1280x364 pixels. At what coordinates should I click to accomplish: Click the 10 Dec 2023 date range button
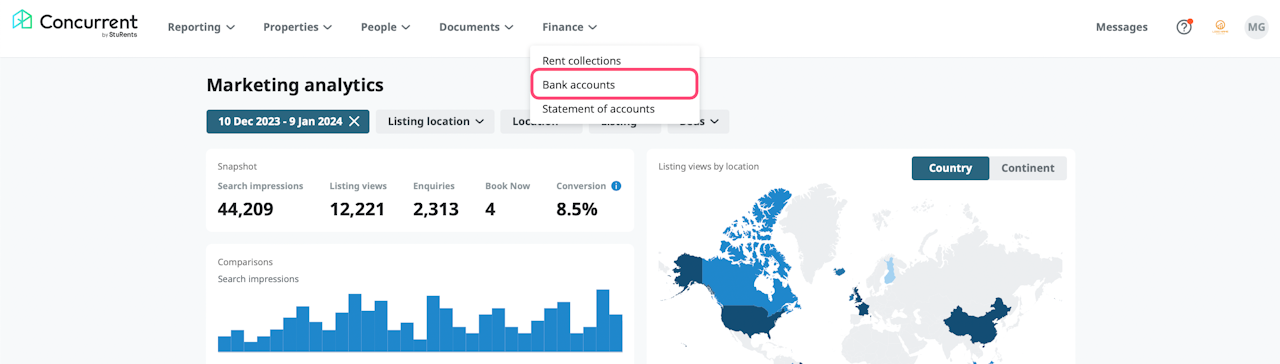(x=288, y=121)
